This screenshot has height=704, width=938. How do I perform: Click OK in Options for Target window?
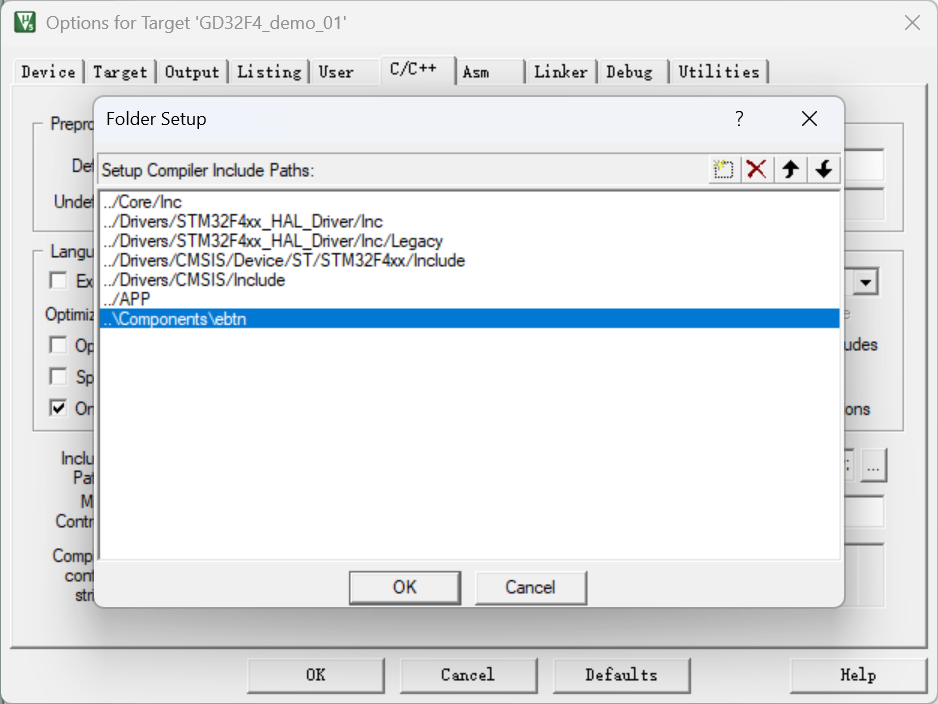point(316,675)
